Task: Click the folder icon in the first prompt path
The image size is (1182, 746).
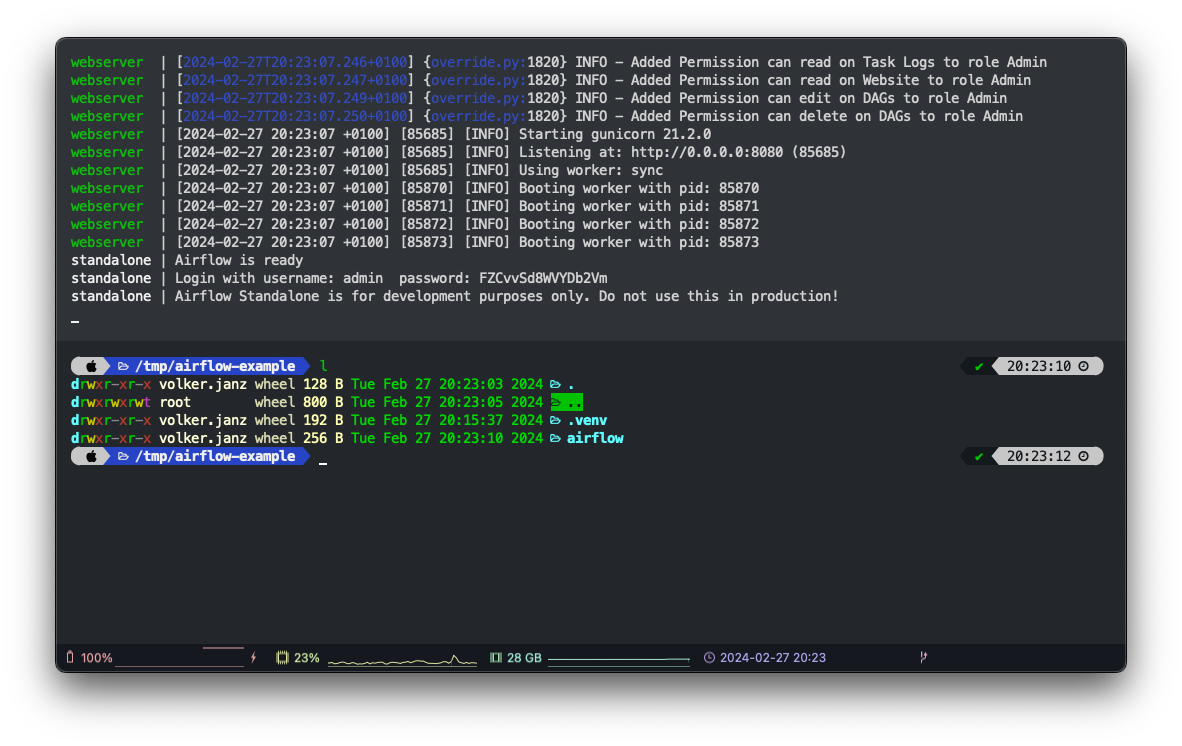Action: [x=124, y=366]
